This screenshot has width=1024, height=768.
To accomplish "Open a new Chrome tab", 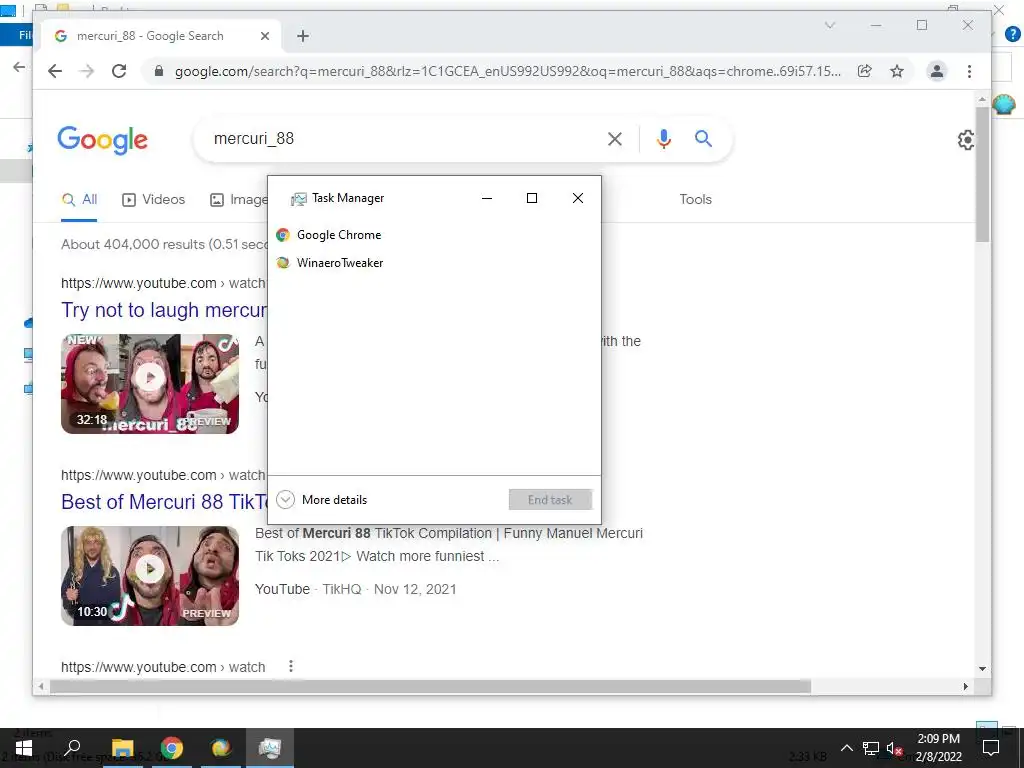I will click(303, 36).
